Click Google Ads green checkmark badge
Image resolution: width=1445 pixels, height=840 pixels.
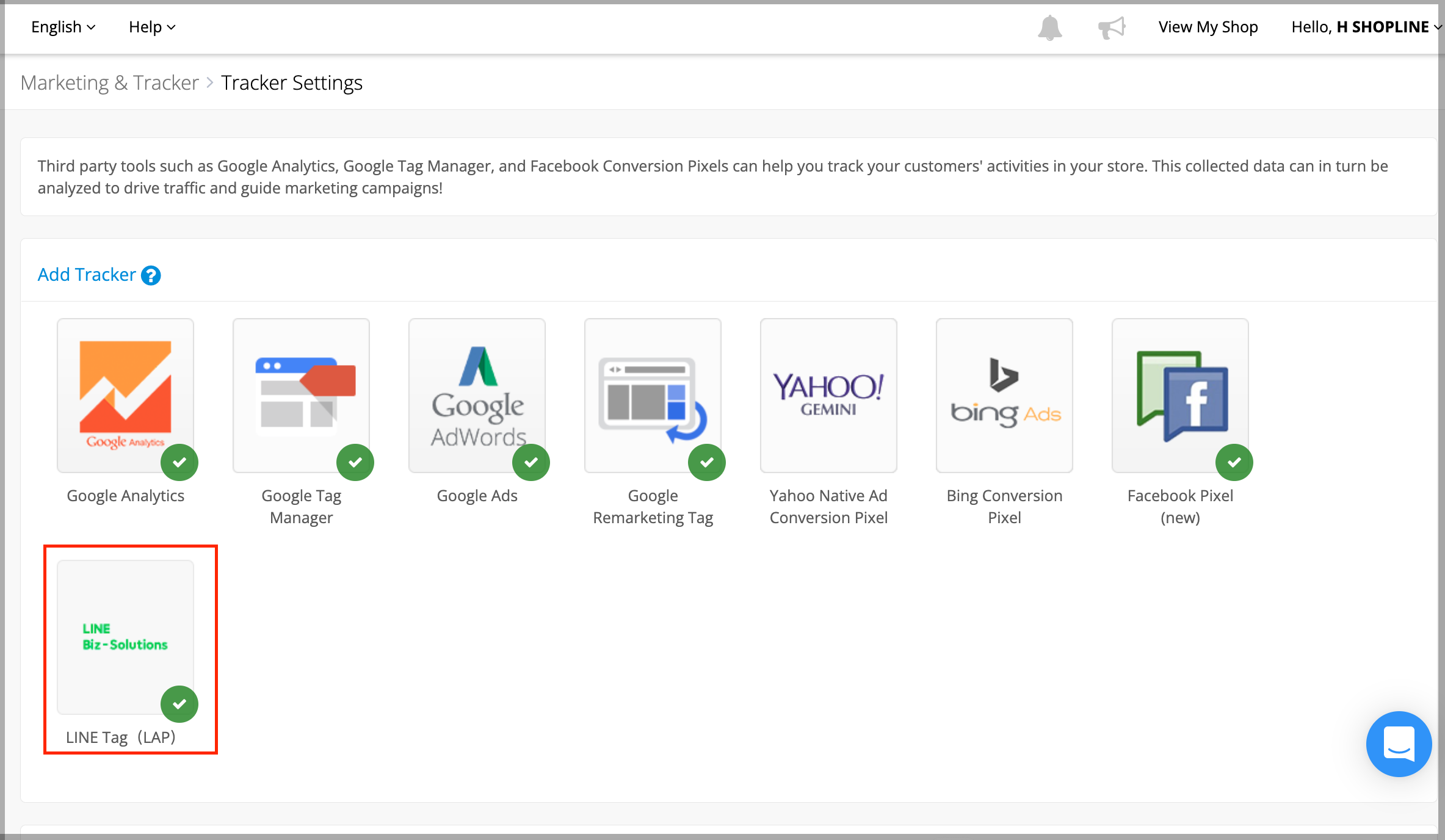[531, 462]
